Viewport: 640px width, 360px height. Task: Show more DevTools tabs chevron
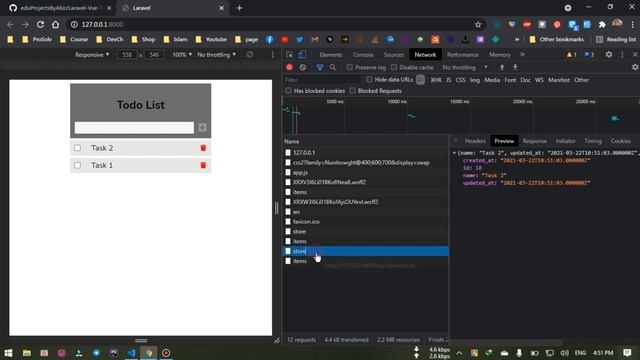coord(522,54)
